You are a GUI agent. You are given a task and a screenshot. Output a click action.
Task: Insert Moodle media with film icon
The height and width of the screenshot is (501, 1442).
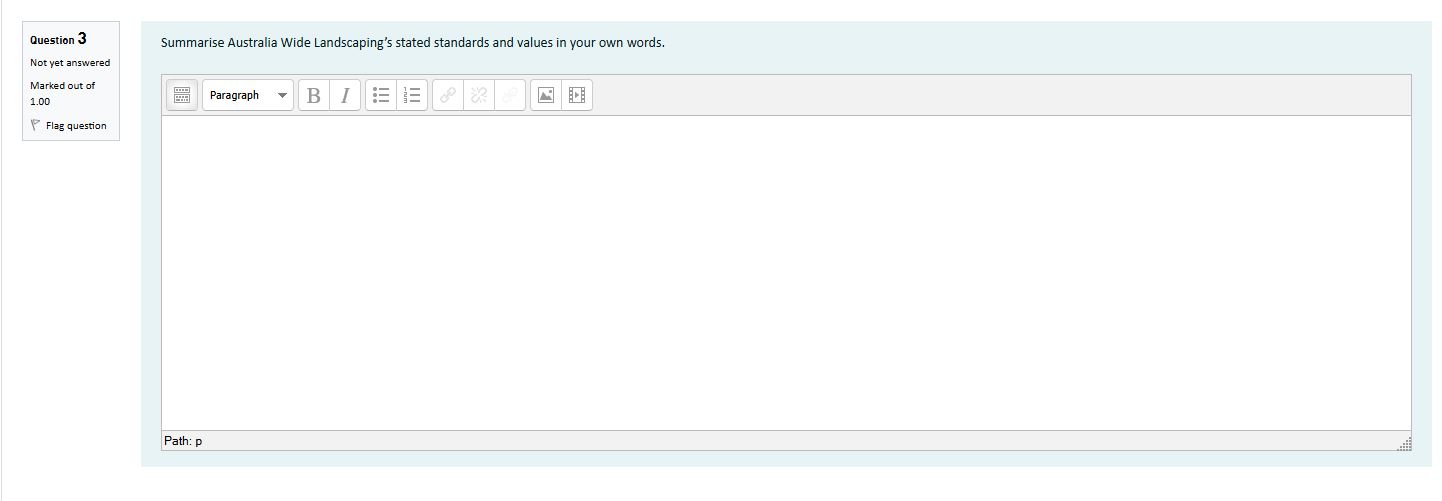tap(577, 95)
